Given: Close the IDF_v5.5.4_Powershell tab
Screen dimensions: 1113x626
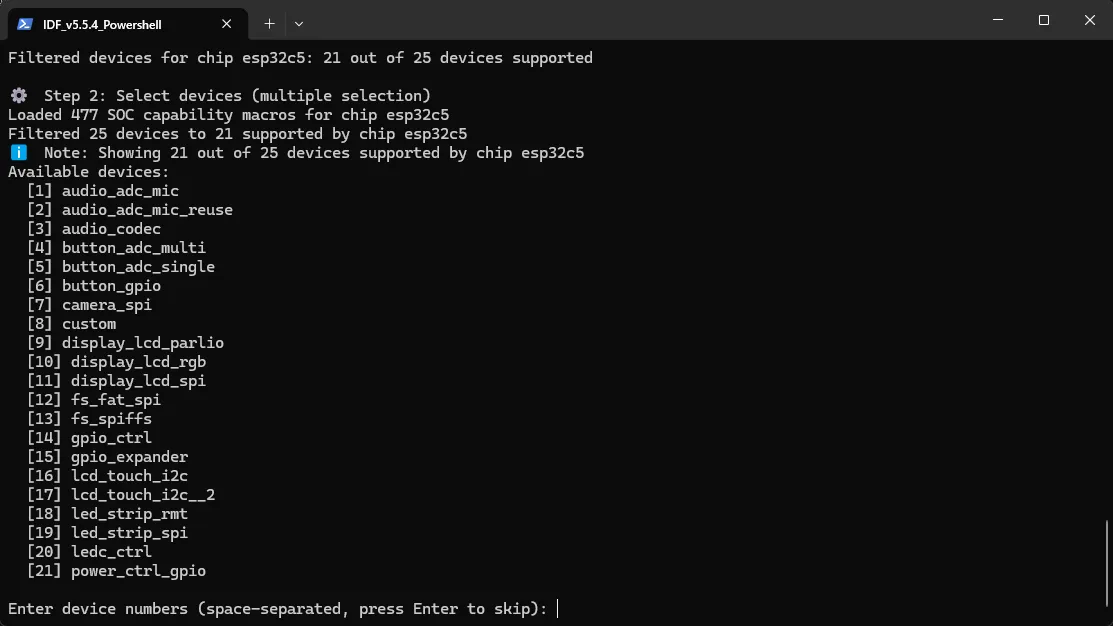Looking at the screenshot, I should click(226, 24).
